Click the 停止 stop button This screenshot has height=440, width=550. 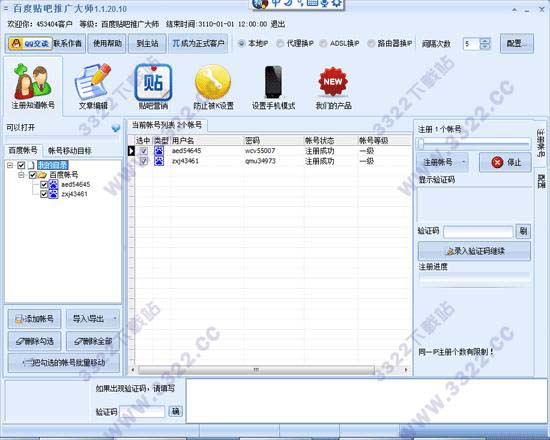[x=505, y=162]
